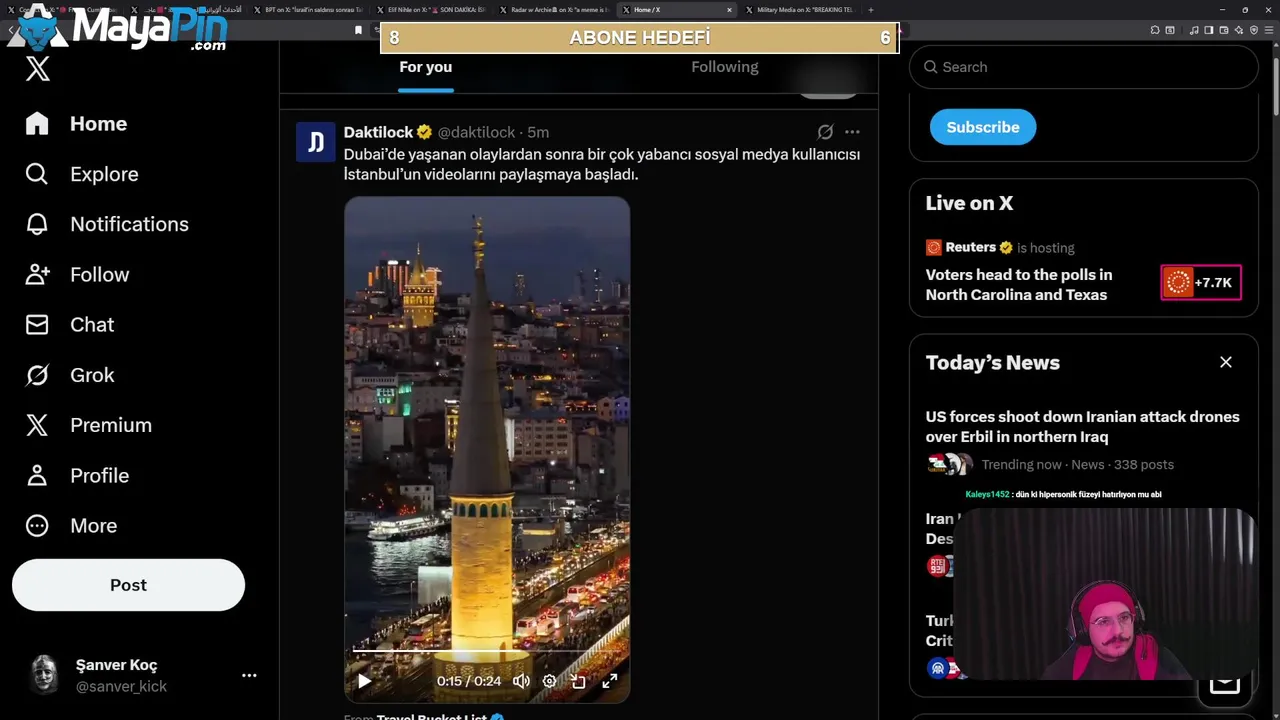Viewport: 1280px width, 720px height.
Task: Open live 'Voters head to the polls' broadcast
Action: (1019, 285)
